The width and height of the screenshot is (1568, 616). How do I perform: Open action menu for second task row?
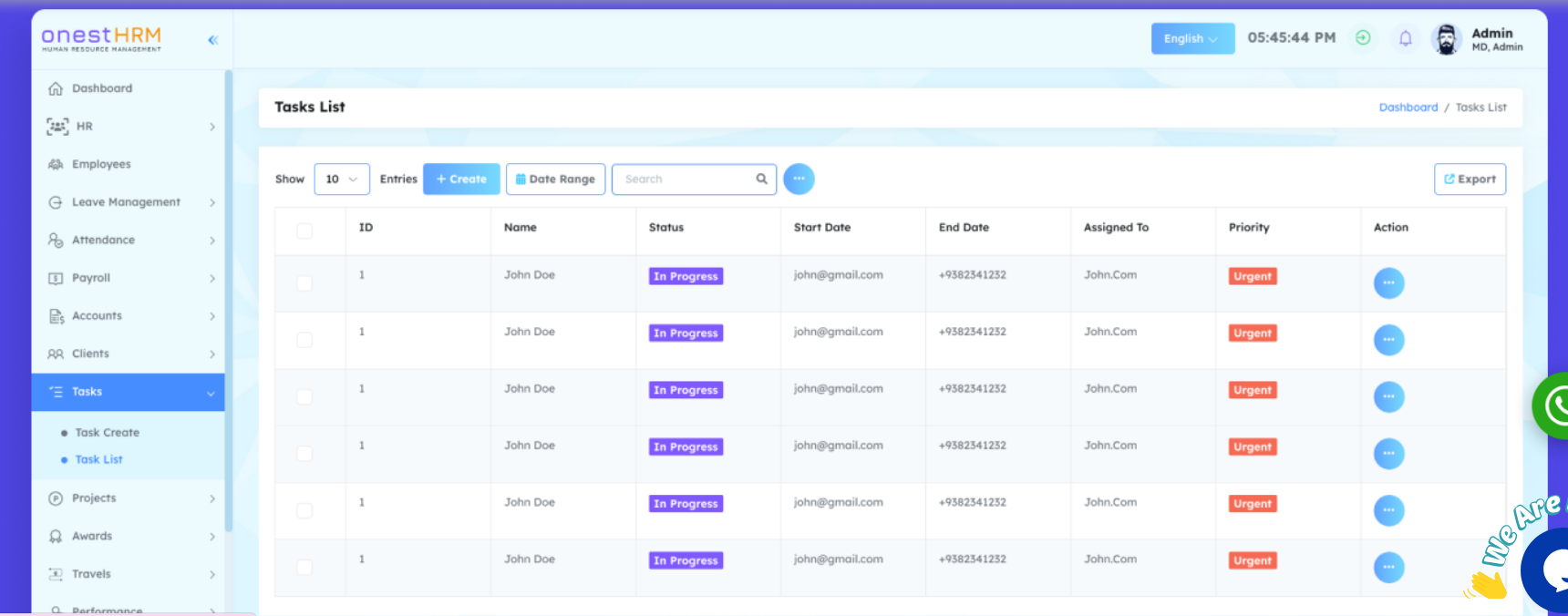point(1388,340)
